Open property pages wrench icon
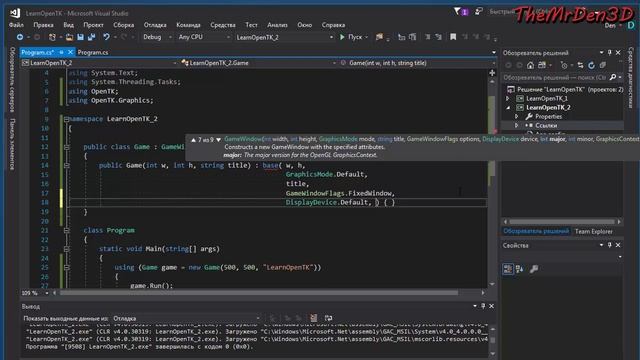The width and height of the screenshot is (640, 360). [x=534, y=269]
